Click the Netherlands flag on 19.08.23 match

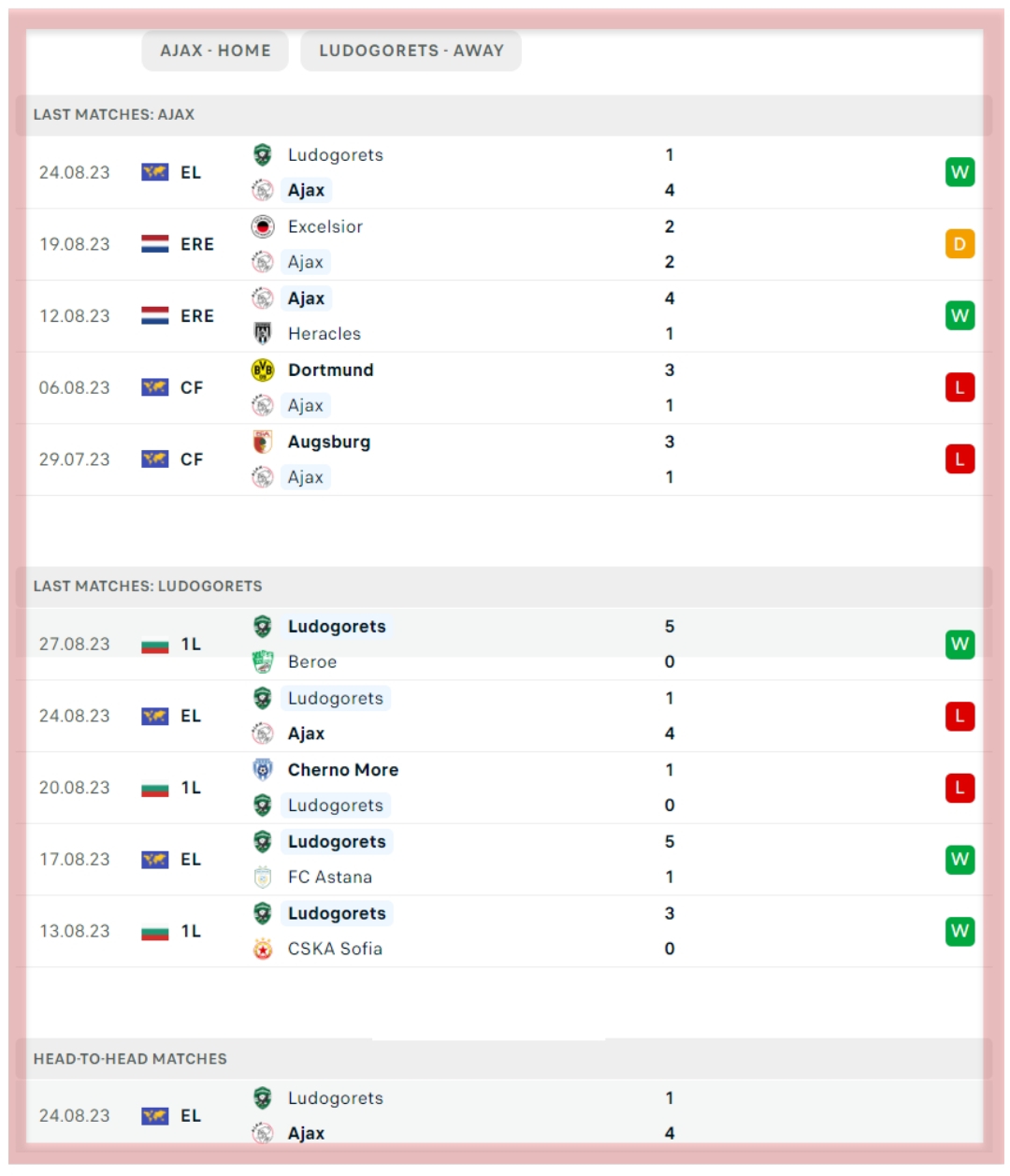[x=155, y=244]
